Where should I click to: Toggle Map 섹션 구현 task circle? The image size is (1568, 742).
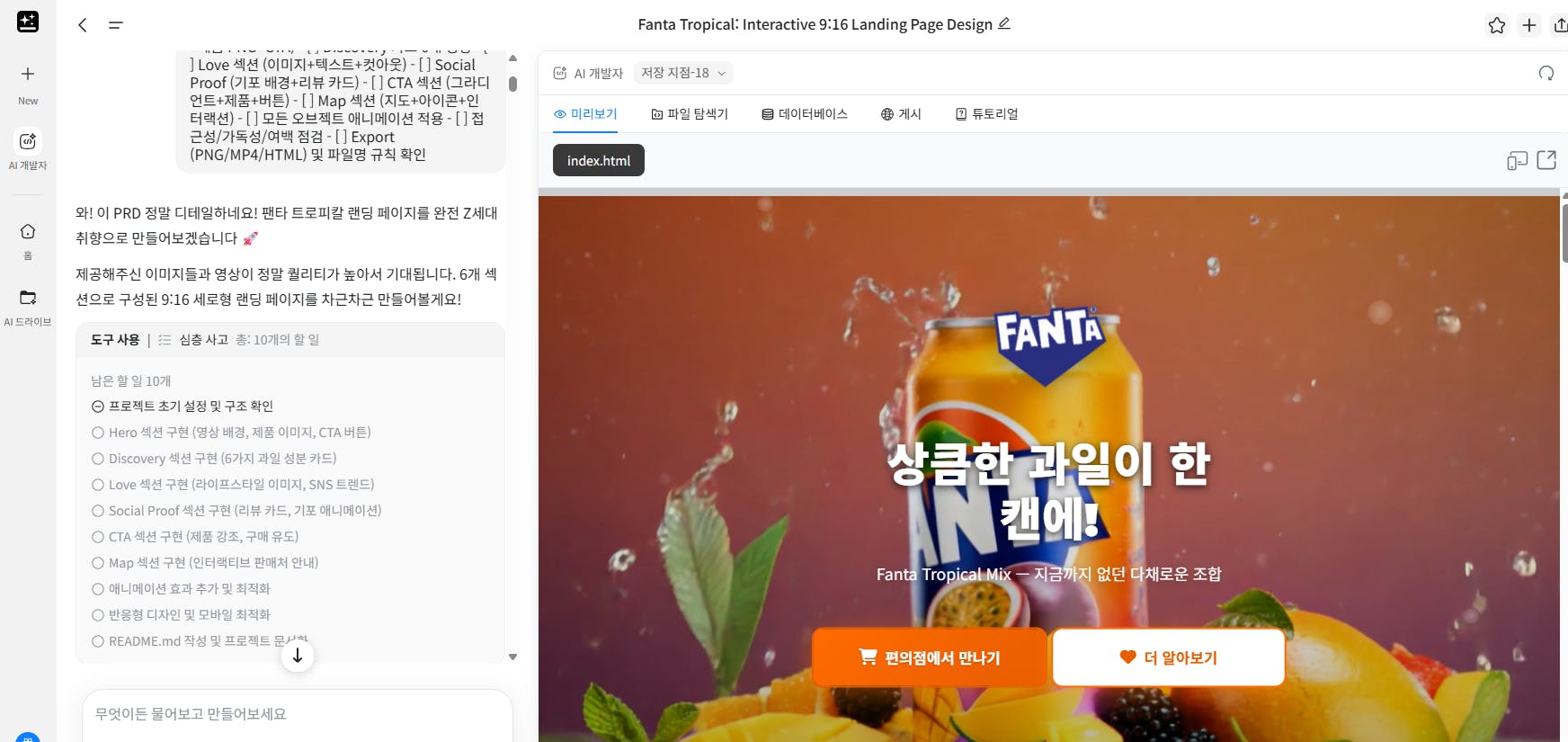click(98, 563)
